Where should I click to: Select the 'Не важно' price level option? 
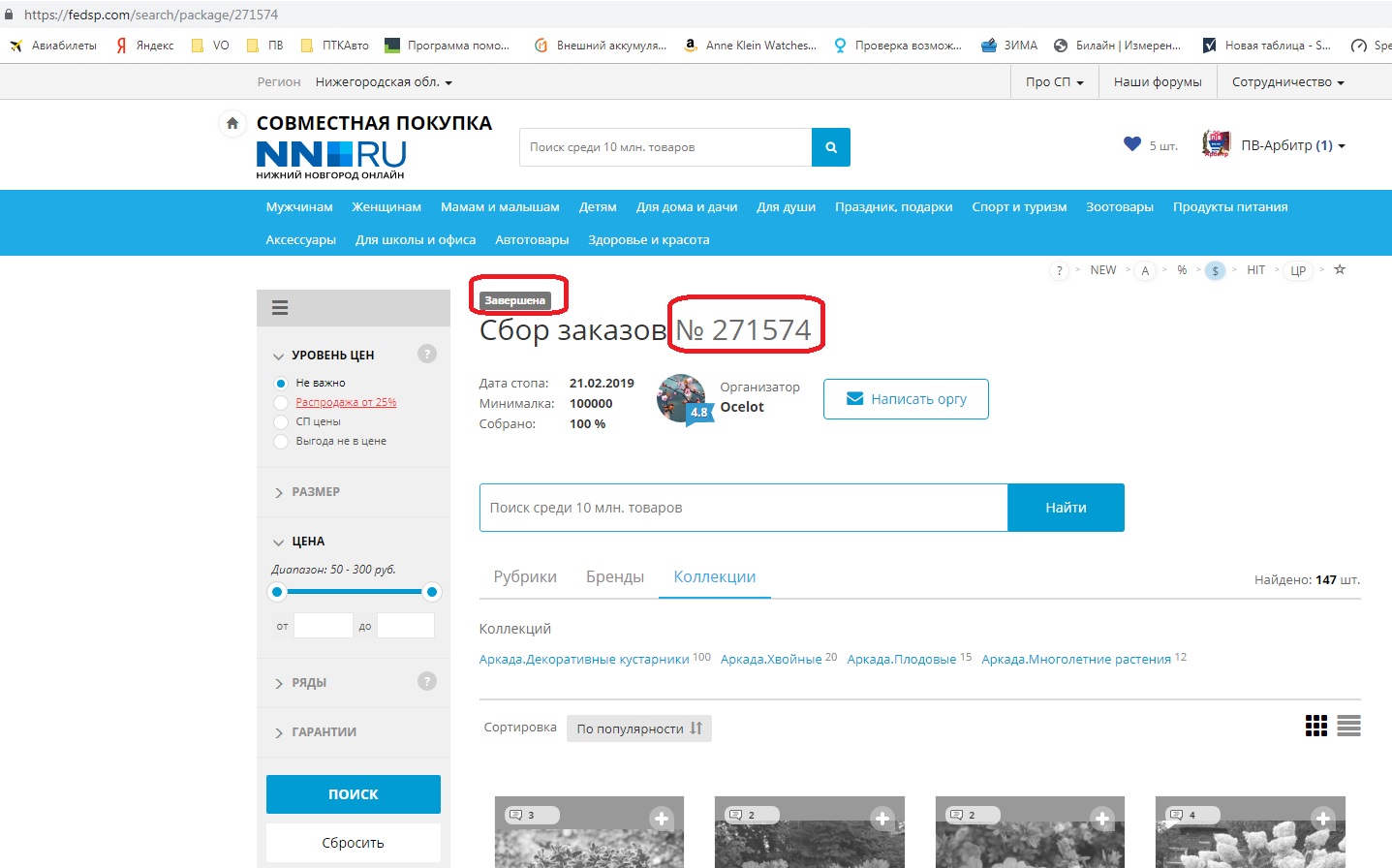click(x=281, y=384)
